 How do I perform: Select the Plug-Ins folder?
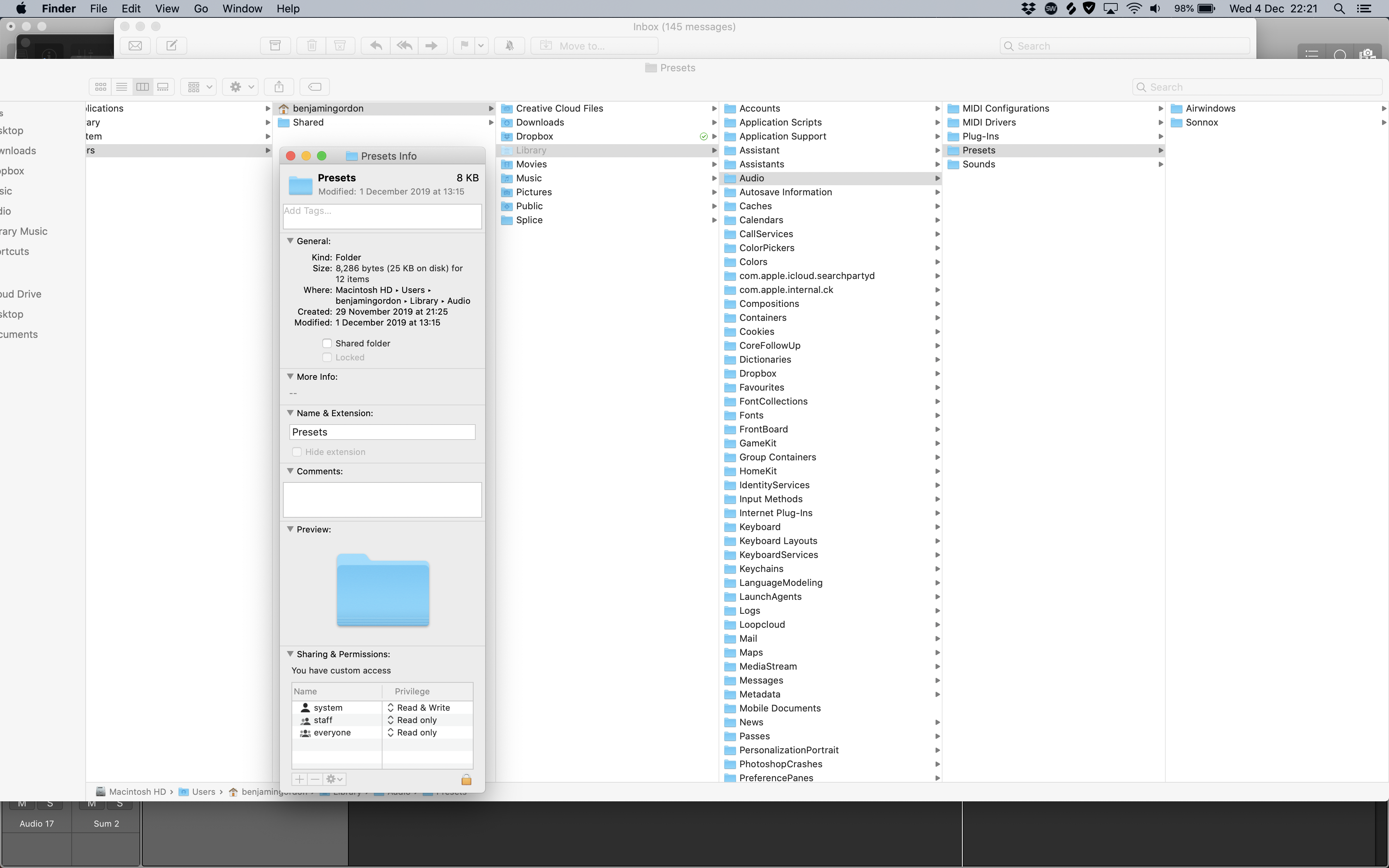click(981, 136)
